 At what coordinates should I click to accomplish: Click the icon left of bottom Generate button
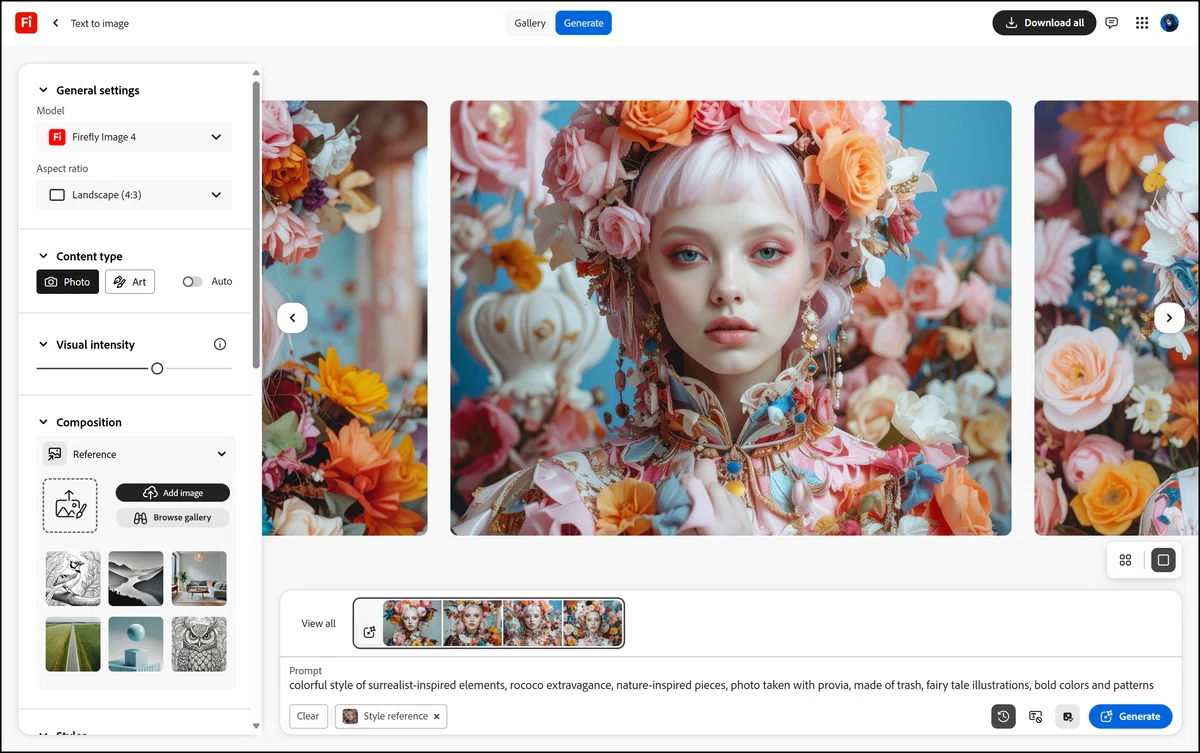point(1067,716)
